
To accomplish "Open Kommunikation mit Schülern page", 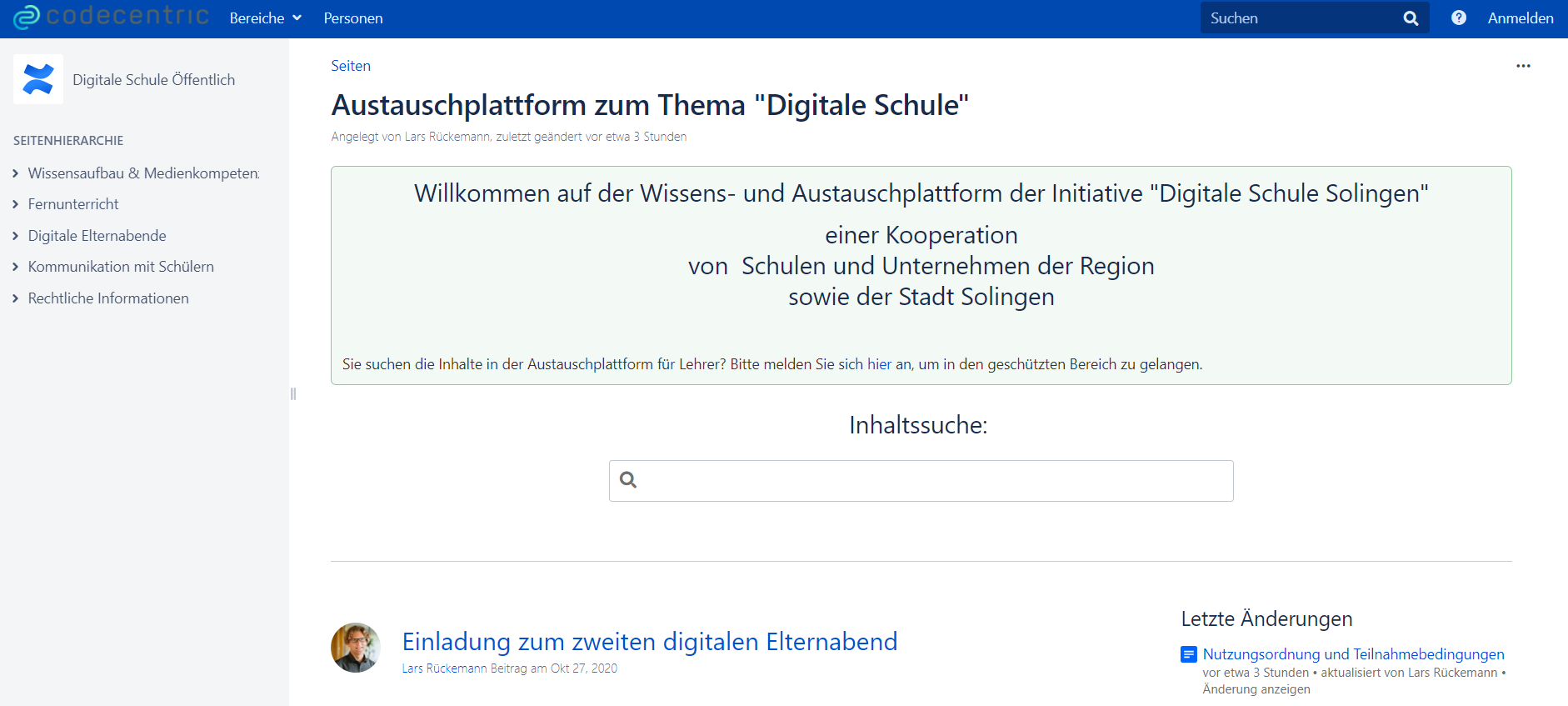I will point(121,267).
